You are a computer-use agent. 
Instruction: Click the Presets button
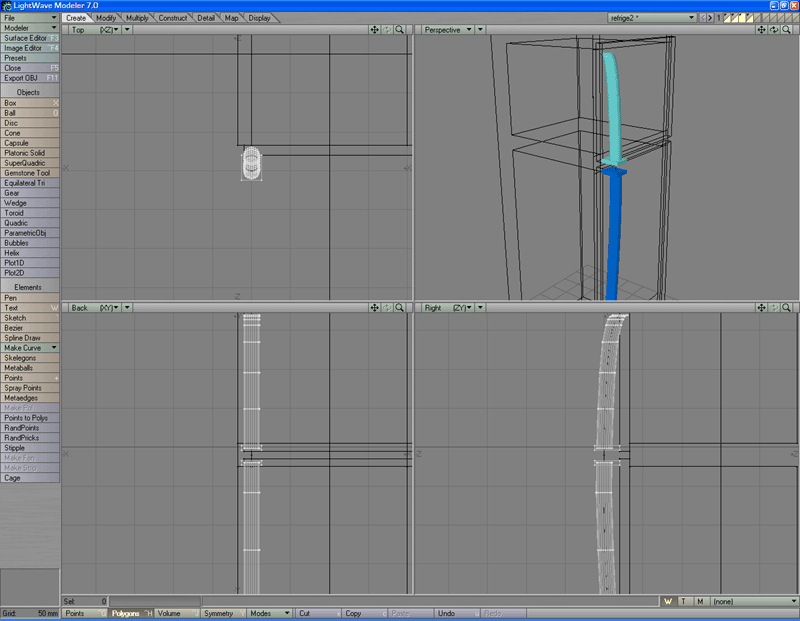(30, 58)
